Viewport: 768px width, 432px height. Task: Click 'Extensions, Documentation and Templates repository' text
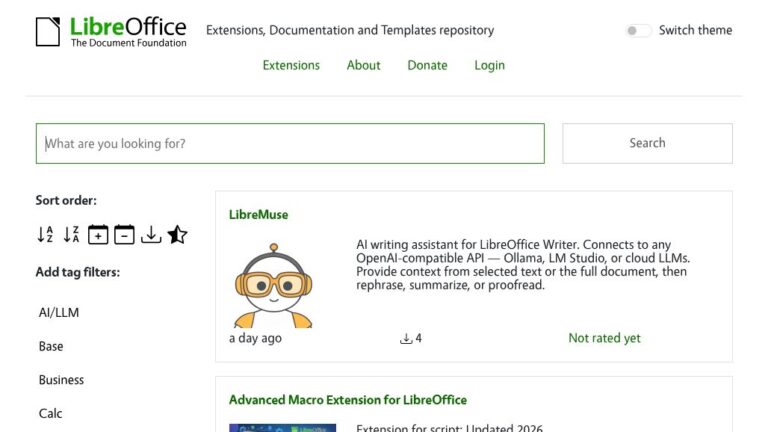tap(350, 30)
